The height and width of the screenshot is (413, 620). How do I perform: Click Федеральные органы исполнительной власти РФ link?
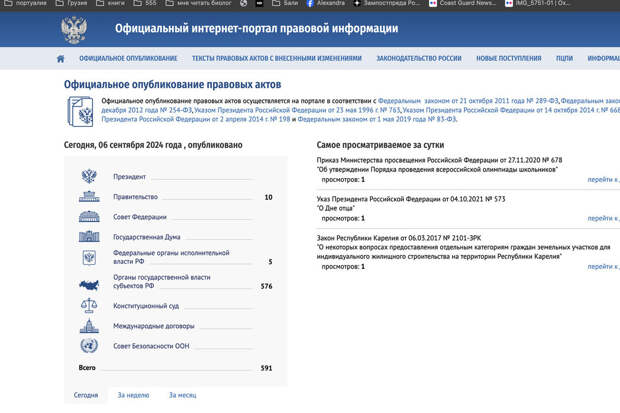(x=171, y=257)
